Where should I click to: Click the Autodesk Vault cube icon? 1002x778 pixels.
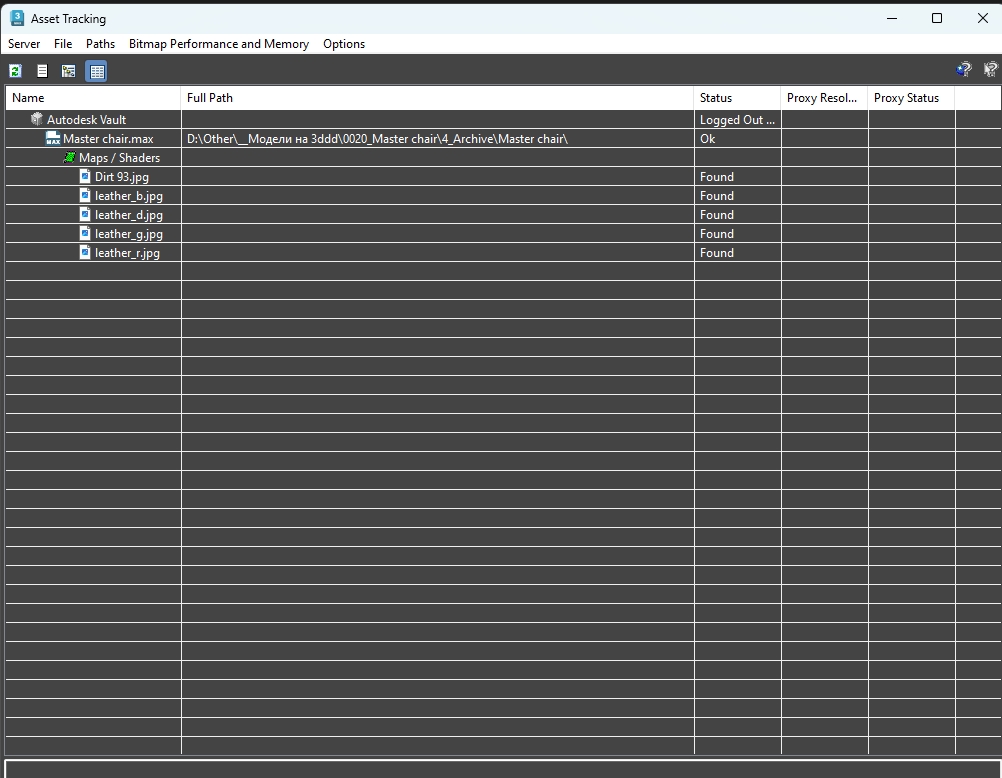pos(37,119)
